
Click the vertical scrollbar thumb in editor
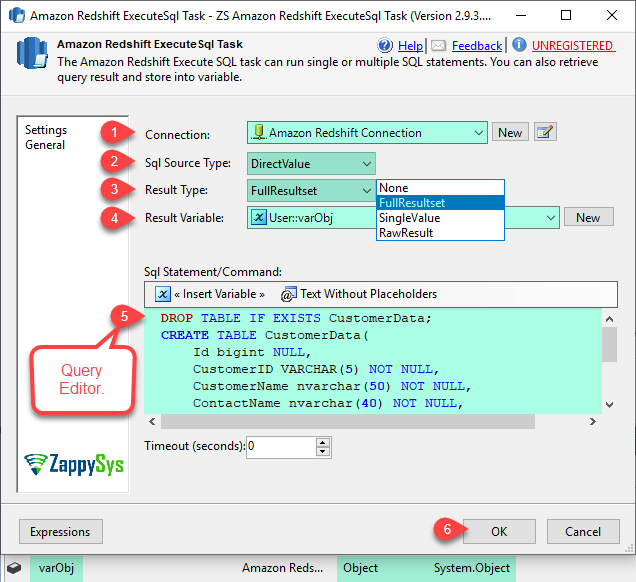point(609,344)
